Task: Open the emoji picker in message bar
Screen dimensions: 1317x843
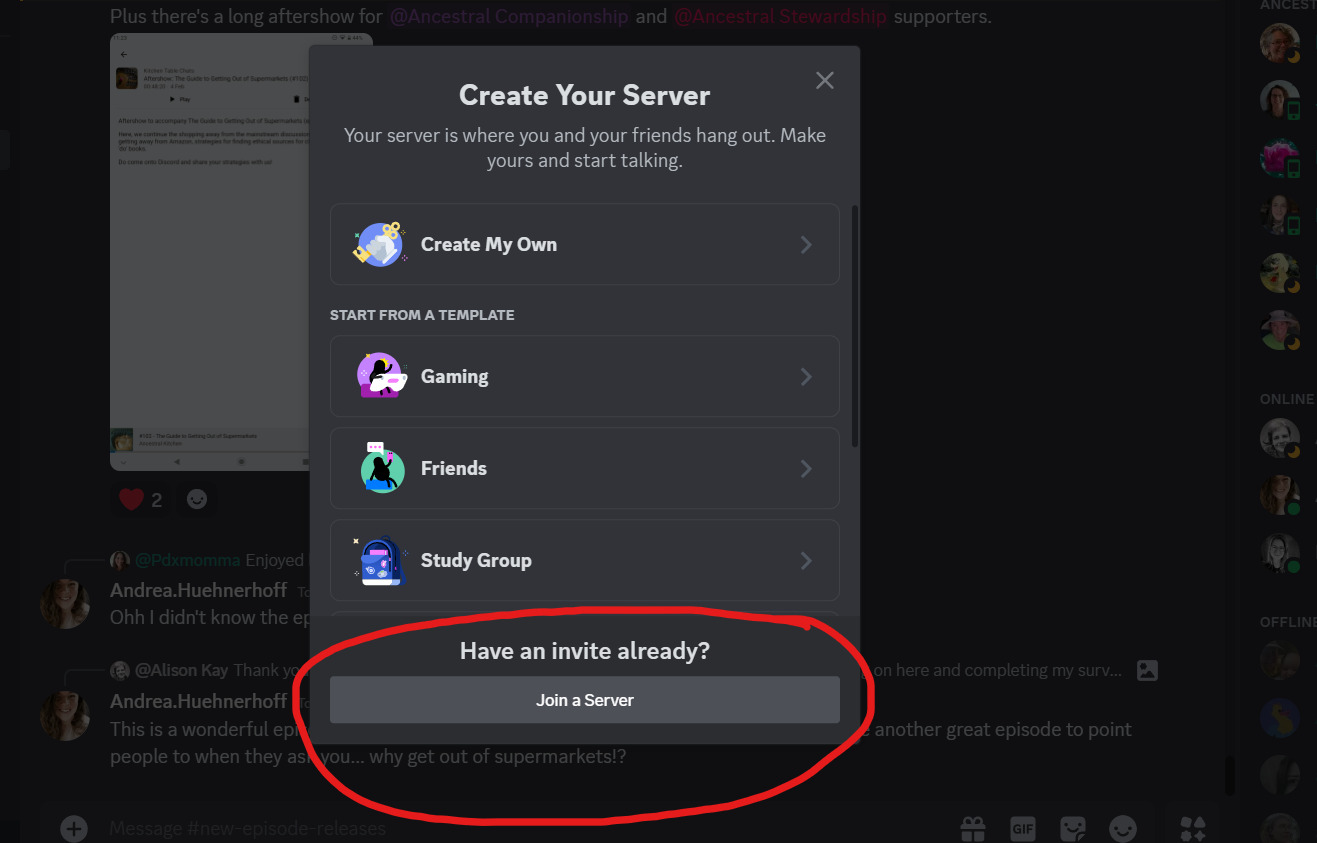Action: tap(1124, 828)
